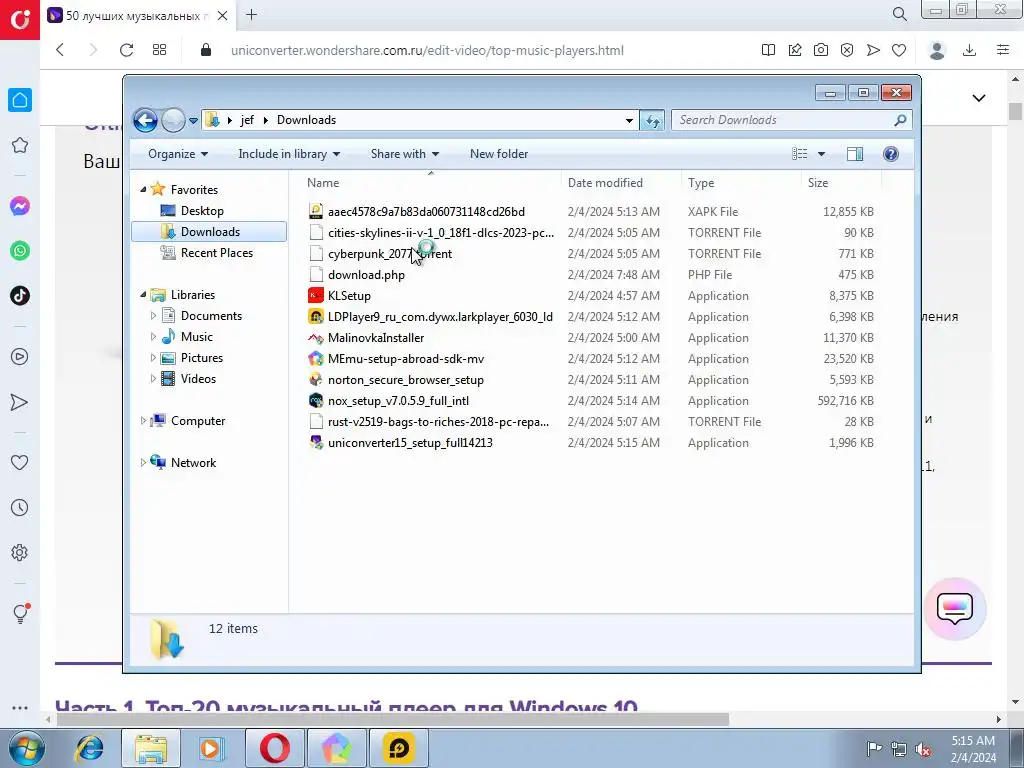1024x768 pixels.
Task: Expand the Network tree node
Action: point(143,462)
